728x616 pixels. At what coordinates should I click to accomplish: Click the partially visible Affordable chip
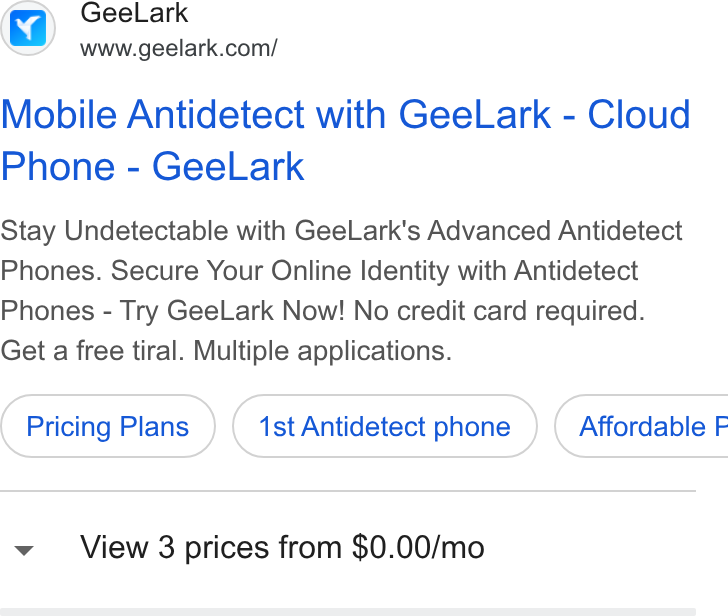click(642, 426)
